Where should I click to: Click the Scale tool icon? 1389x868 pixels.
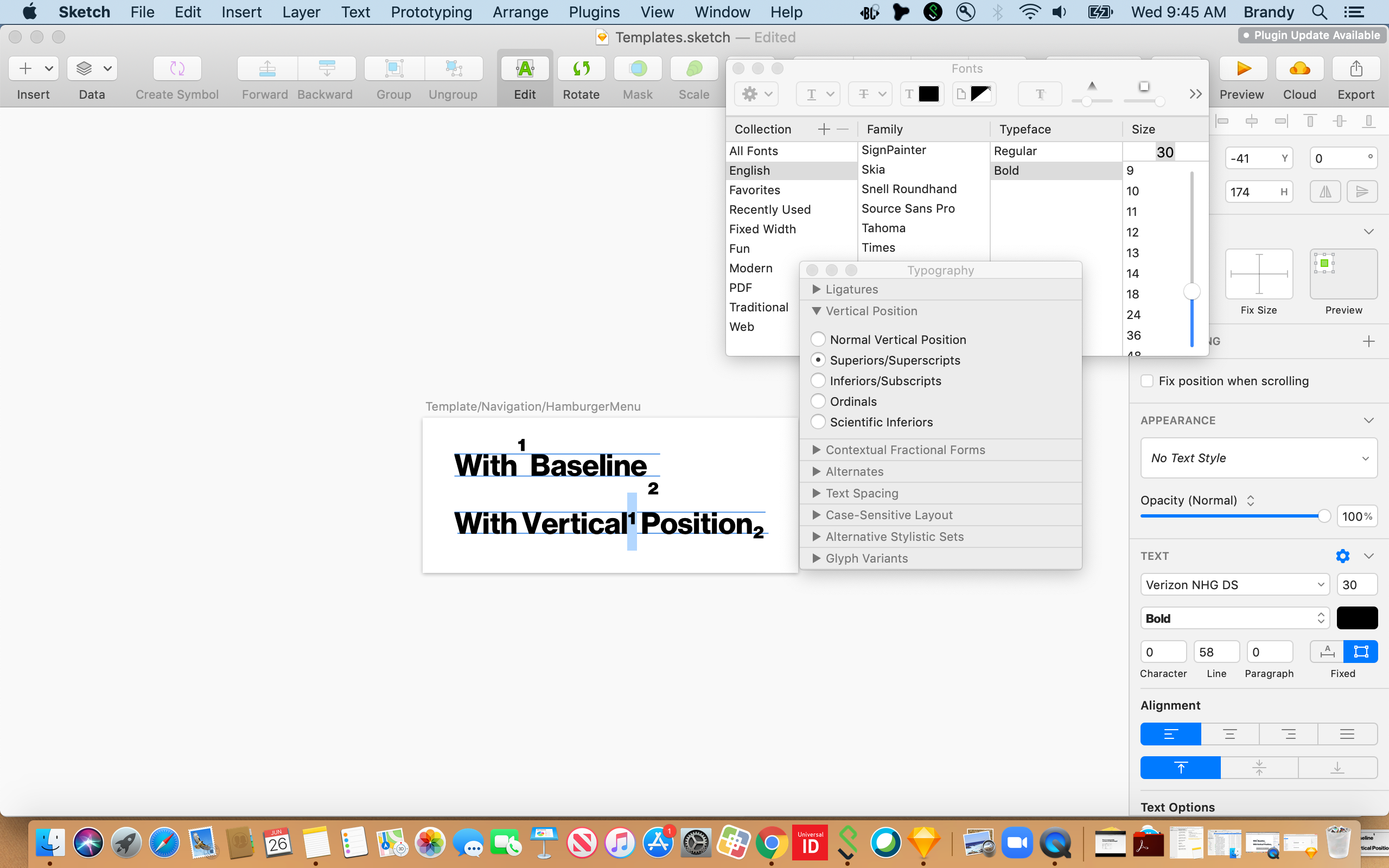[x=694, y=69]
